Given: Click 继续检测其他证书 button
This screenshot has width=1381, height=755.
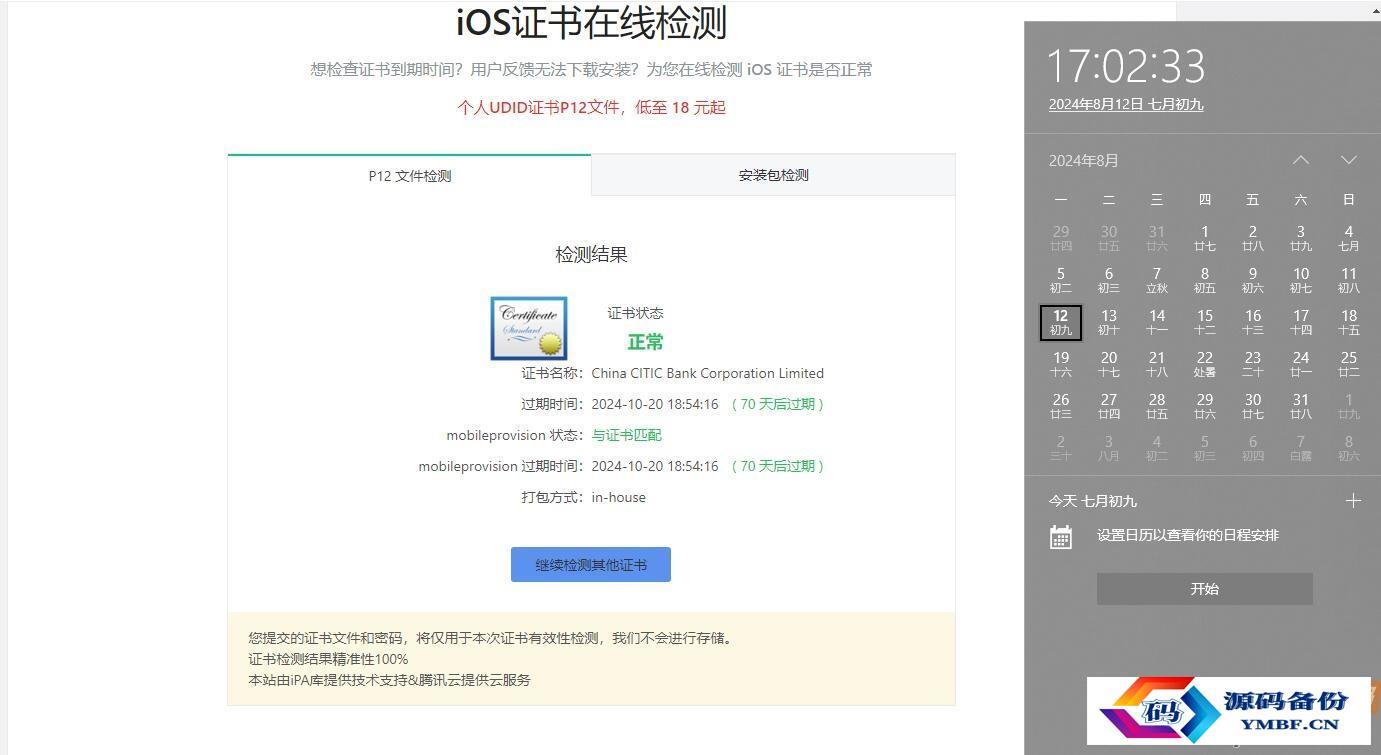Looking at the screenshot, I should tap(591, 565).
